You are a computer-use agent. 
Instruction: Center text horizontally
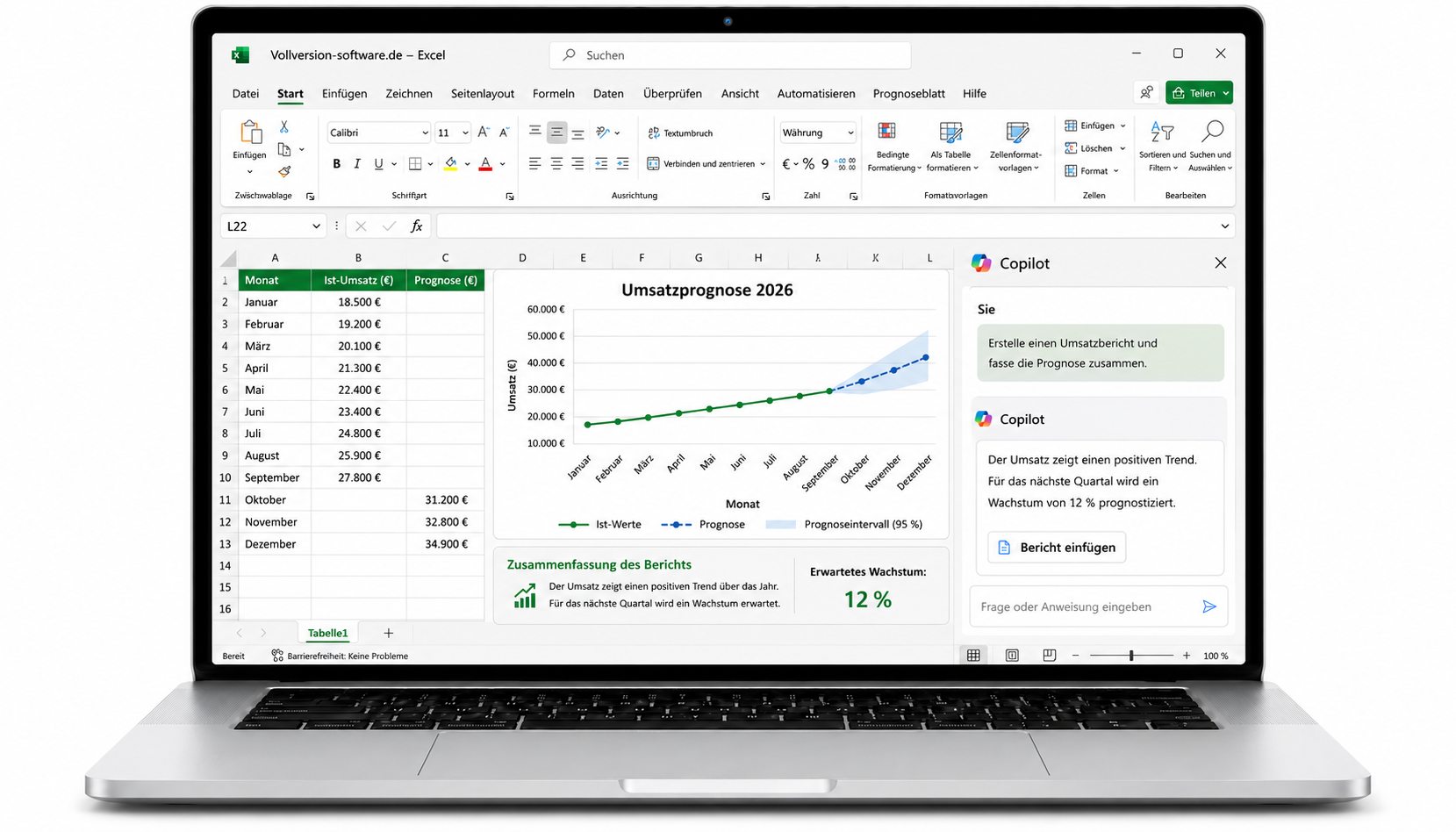[556, 163]
